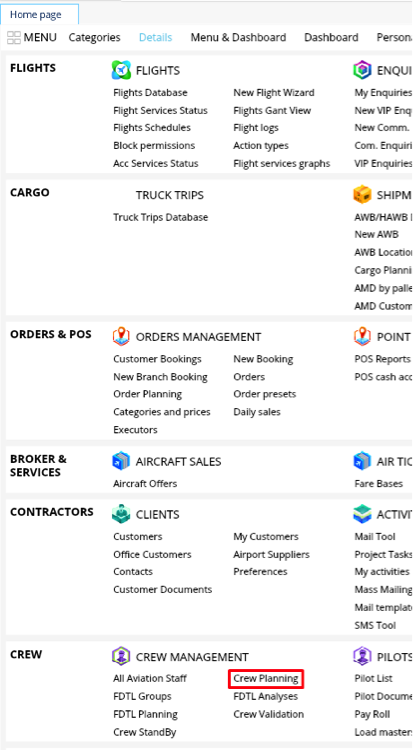Click the Flights section airplane icon
This screenshot has width=413, height=750.
click(x=121, y=70)
